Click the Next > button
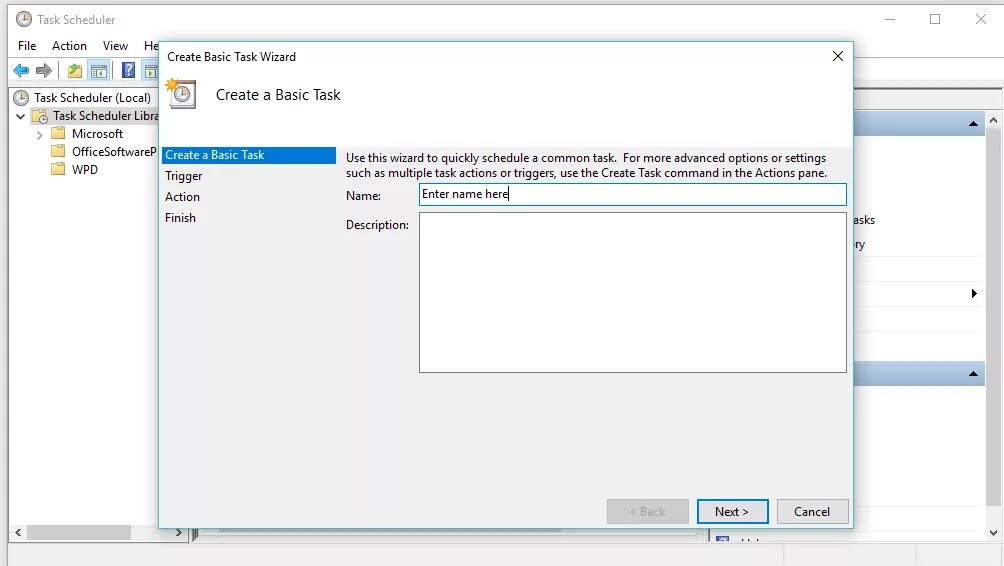The height and width of the screenshot is (566, 1004). (733, 512)
